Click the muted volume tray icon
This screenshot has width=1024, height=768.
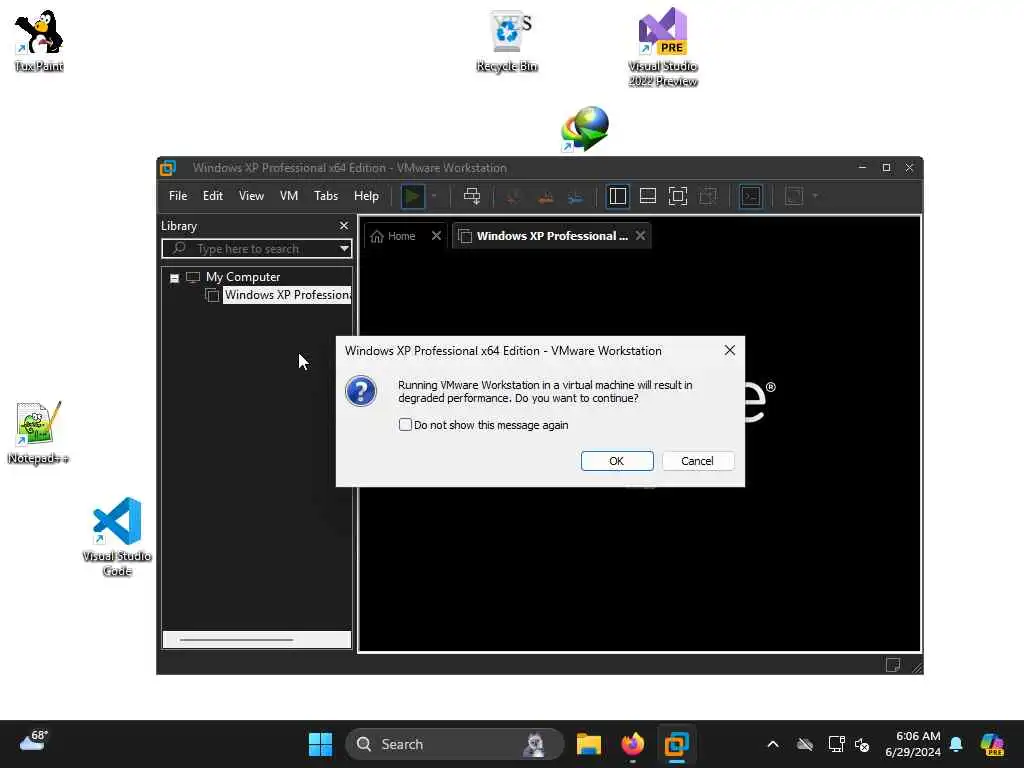click(862, 744)
